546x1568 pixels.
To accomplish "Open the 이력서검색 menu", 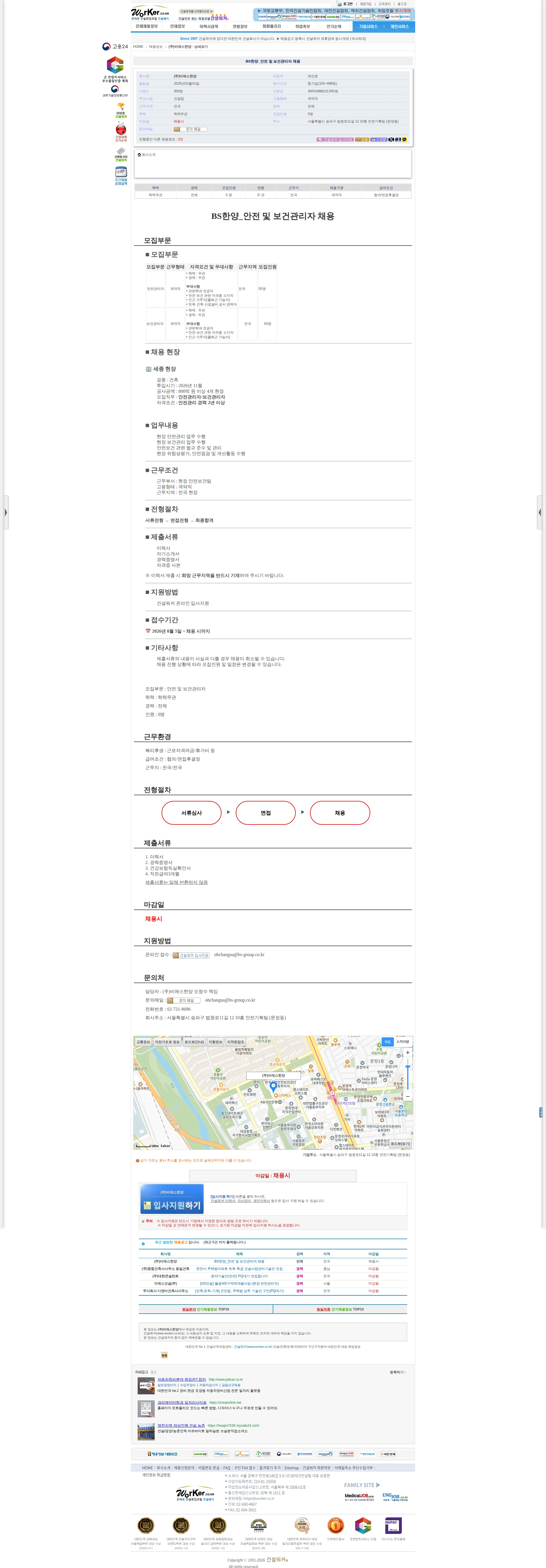I will click(x=208, y=27).
